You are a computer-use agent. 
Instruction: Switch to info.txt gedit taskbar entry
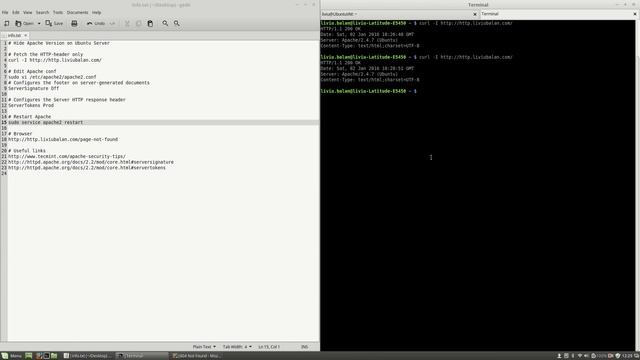click(x=88, y=356)
